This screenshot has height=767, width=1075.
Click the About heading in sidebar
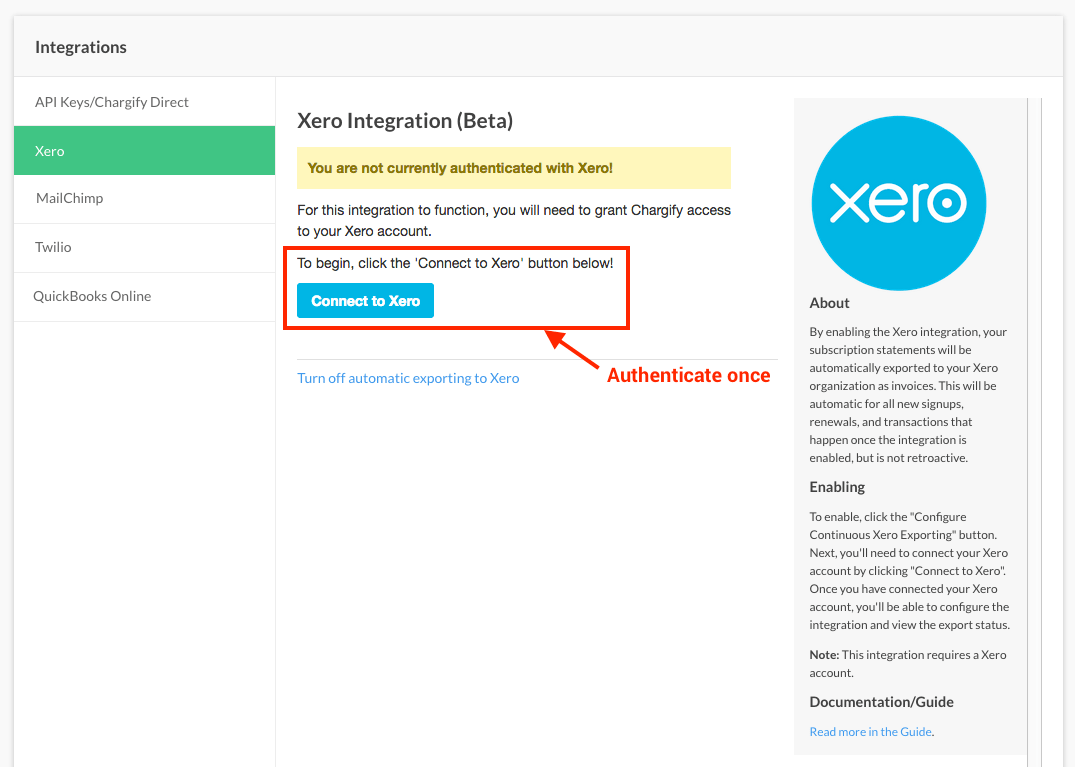click(x=829, y=303)
